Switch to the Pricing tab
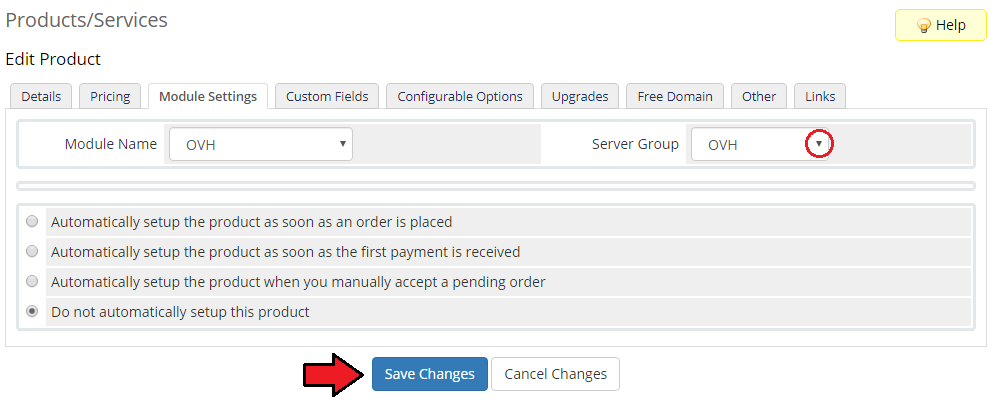The image size is (998, 415). (x=110, y=96)
